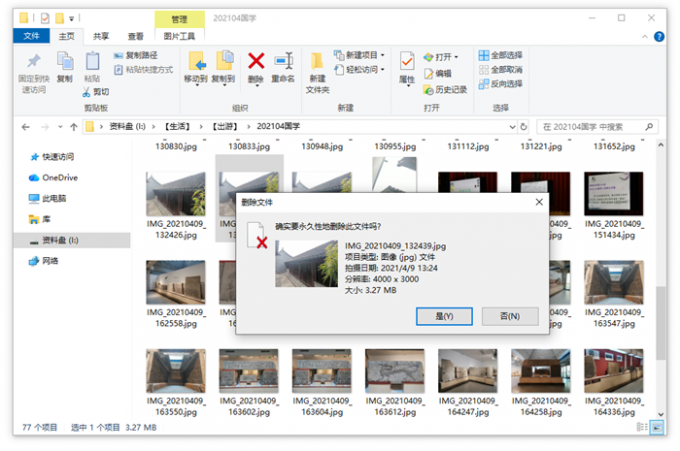
Task: Click the back navigation arrow
Action: pos(26,127)
